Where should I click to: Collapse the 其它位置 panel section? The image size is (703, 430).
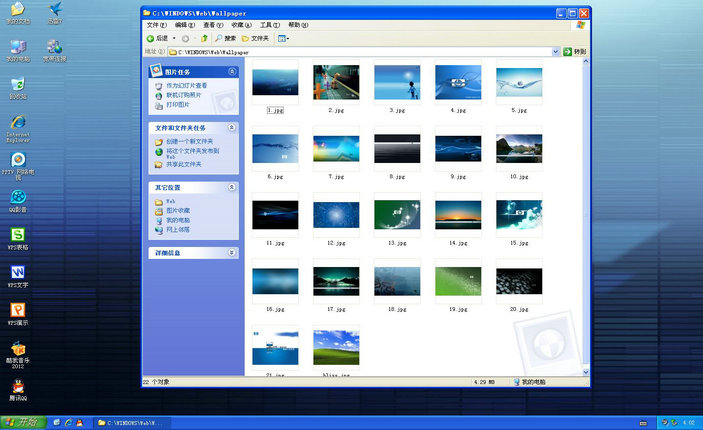[233, 187]
